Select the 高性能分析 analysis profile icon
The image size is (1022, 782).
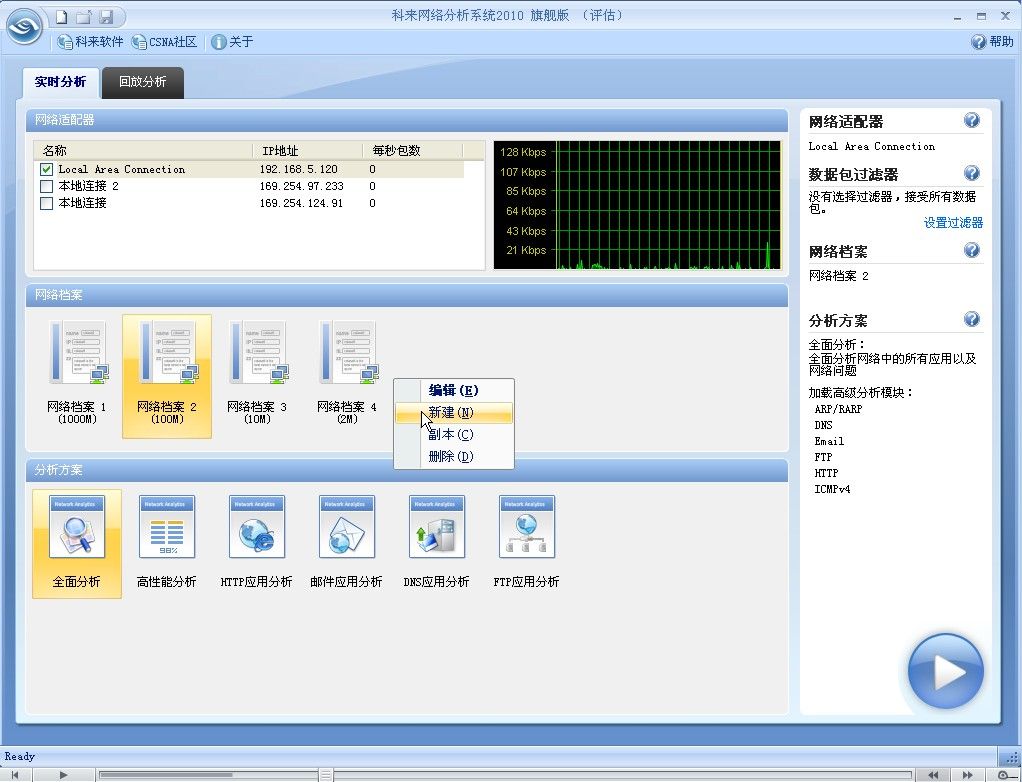(x=167, y=528)
